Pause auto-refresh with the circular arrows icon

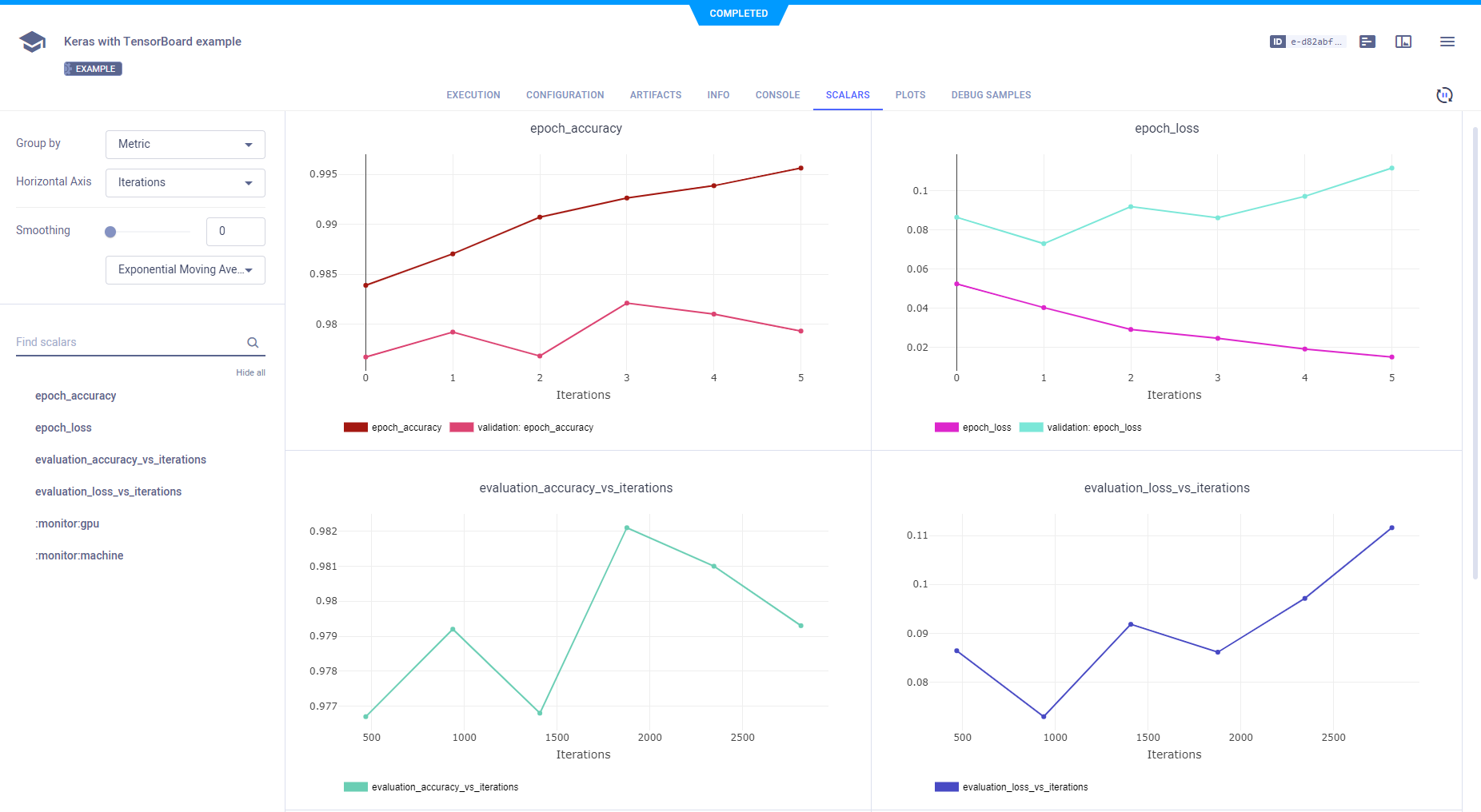click(1444, 95)
